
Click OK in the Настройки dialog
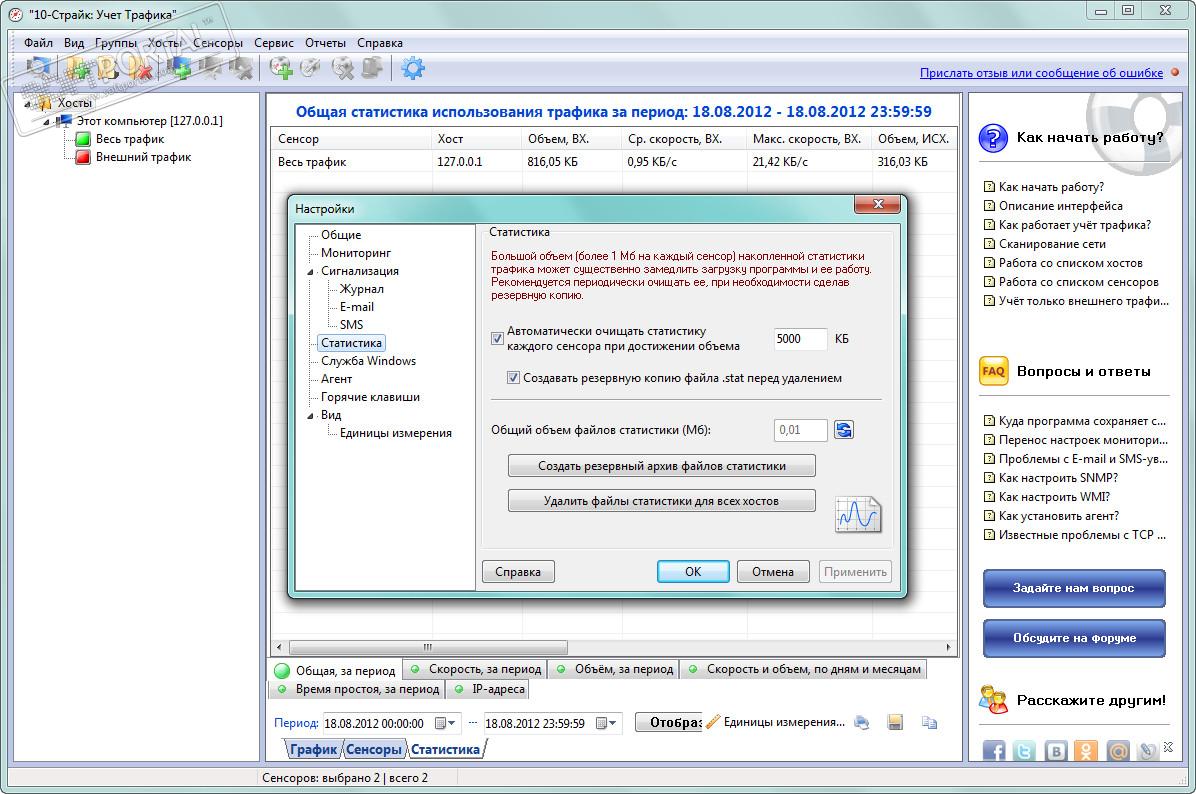(x=693, y=571)
